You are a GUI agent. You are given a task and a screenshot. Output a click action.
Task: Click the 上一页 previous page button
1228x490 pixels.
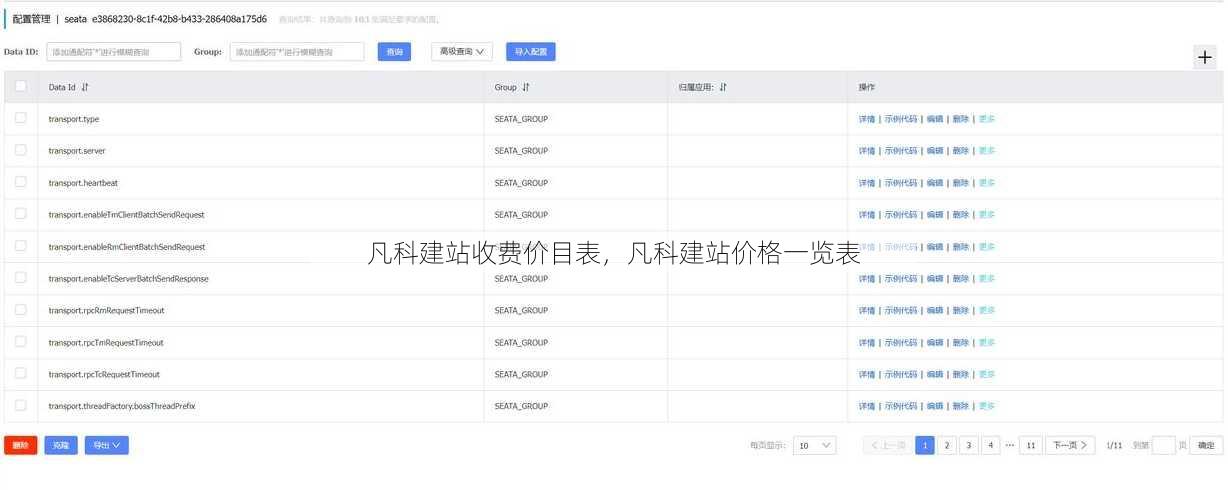point(887,446)
